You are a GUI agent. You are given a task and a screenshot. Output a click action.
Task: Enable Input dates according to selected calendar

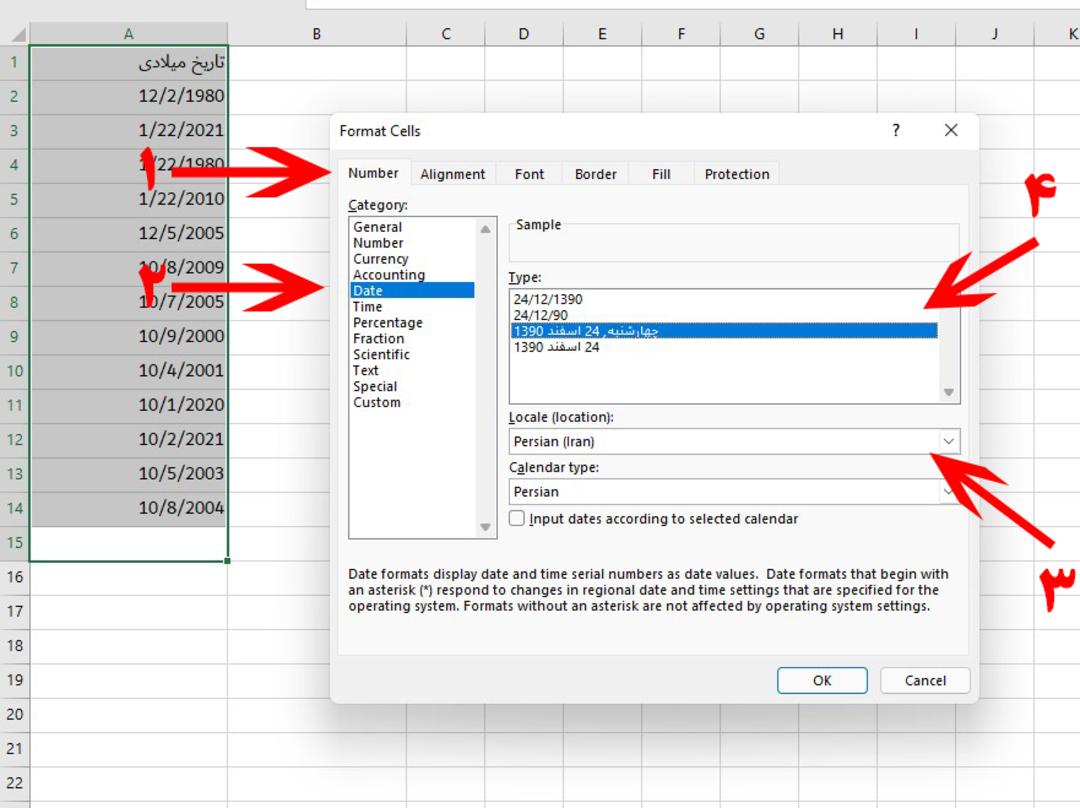[517, 518]
